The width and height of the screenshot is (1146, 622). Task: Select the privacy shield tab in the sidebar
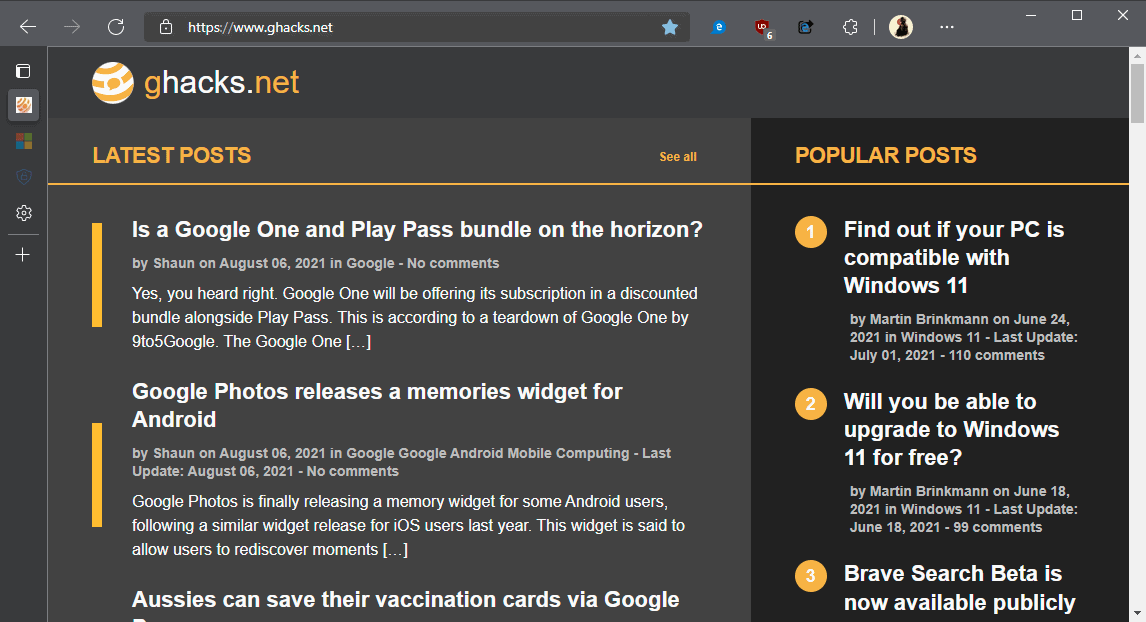coord(24,177)
